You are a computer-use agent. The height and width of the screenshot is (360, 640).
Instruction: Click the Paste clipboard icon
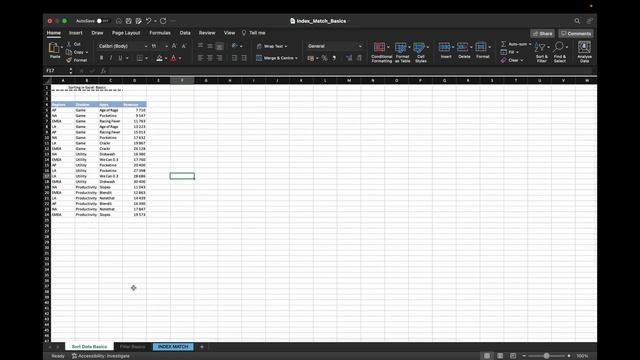point(54,48)
